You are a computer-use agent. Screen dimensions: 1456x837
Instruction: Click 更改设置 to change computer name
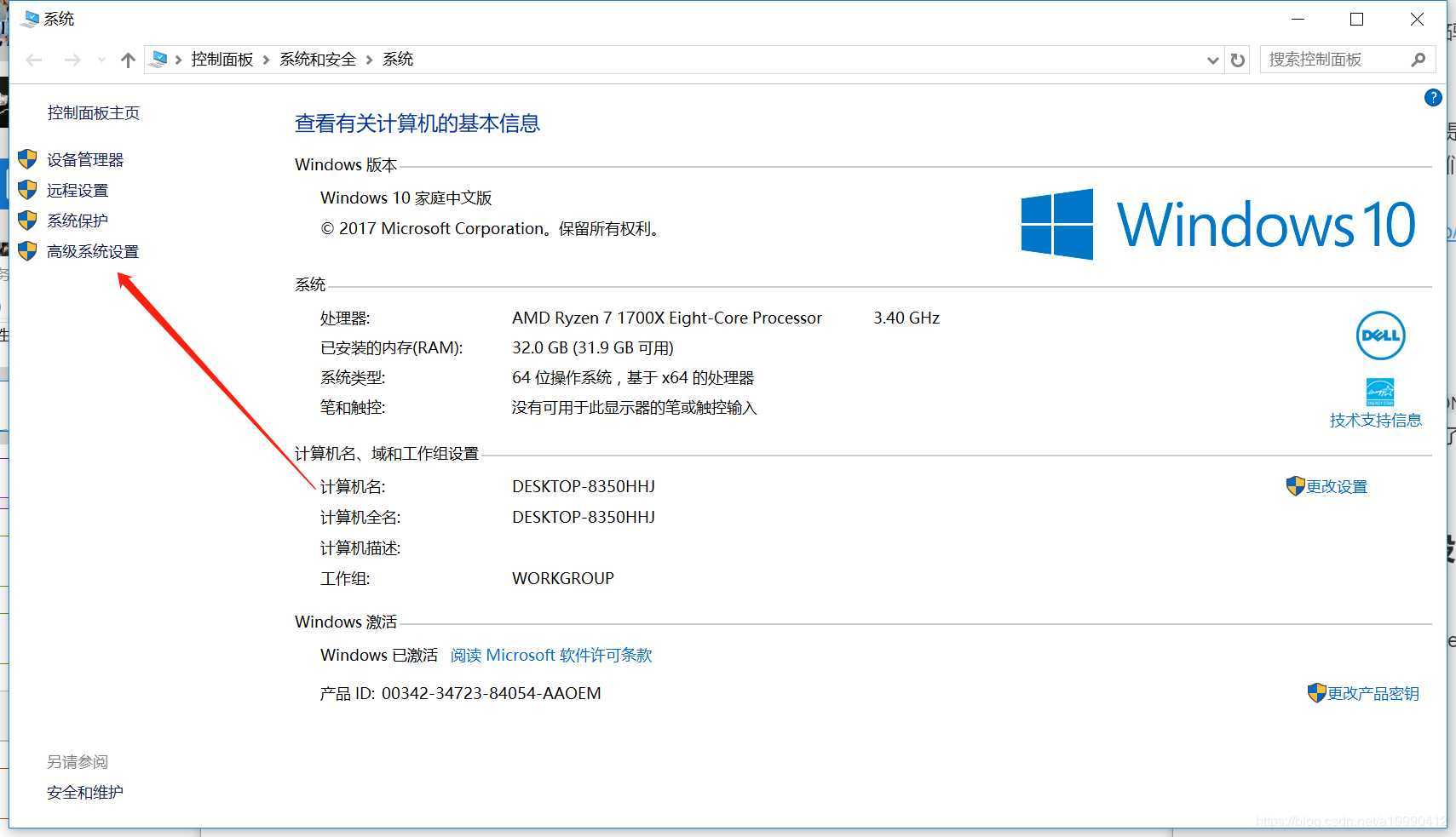coord(1337,487)
